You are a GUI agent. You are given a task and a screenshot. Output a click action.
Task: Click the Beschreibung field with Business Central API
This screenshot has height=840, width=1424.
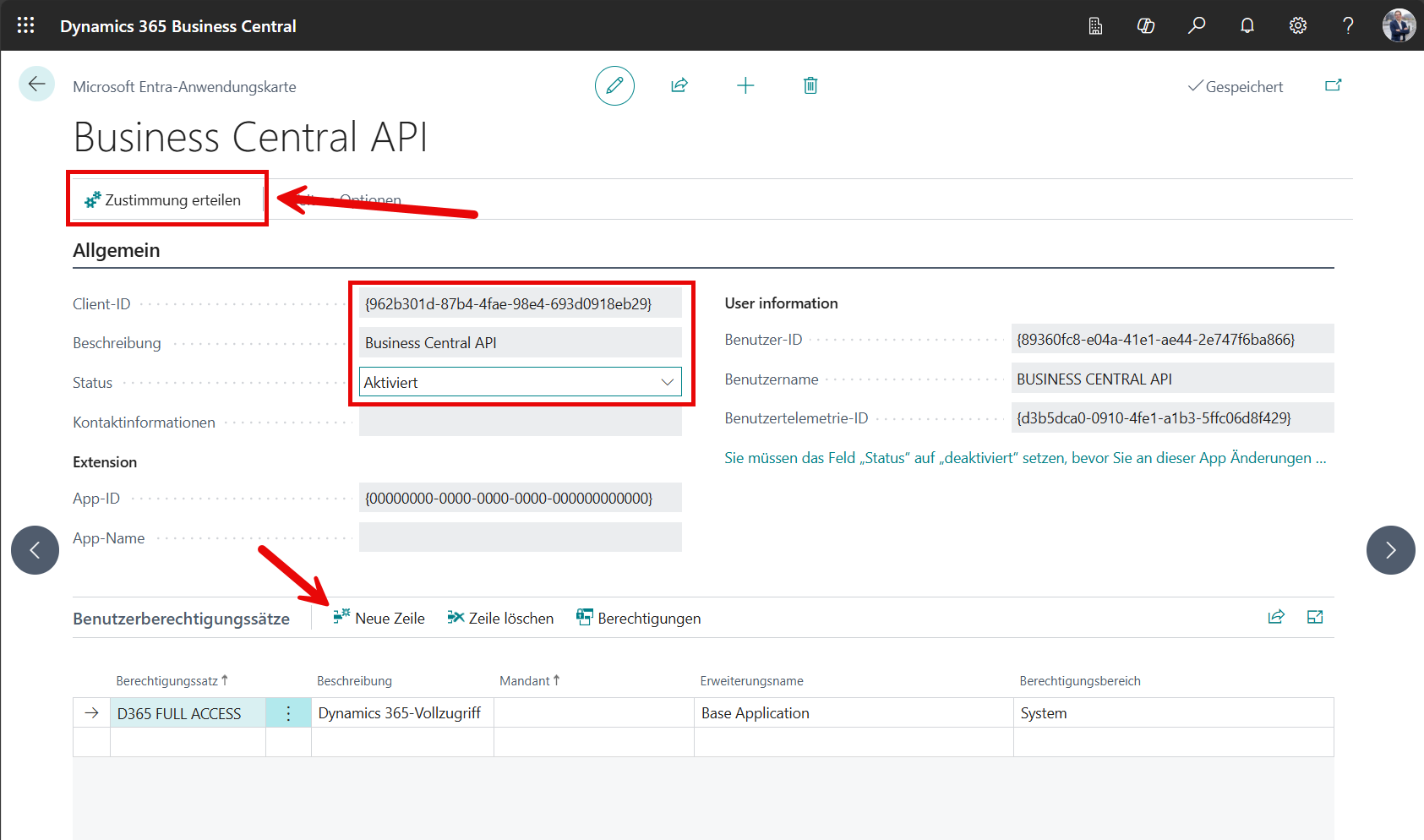[x=521, y=342]
